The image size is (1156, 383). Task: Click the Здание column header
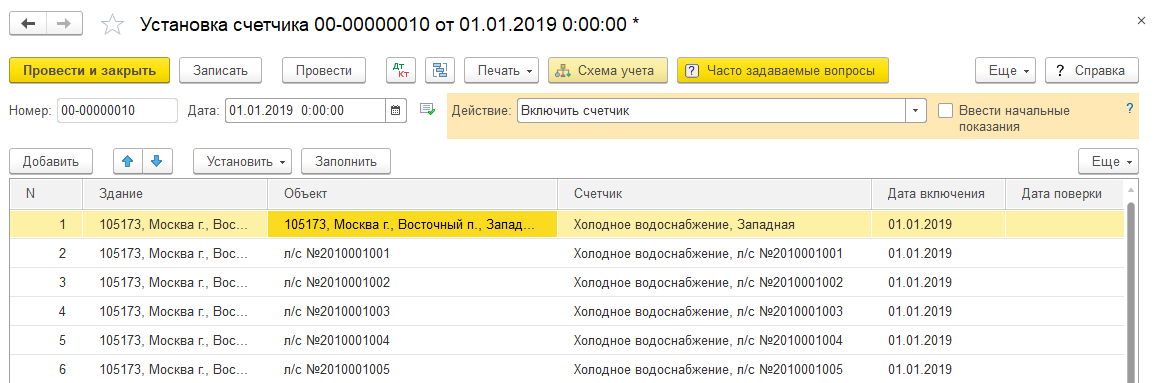point(174,194)
